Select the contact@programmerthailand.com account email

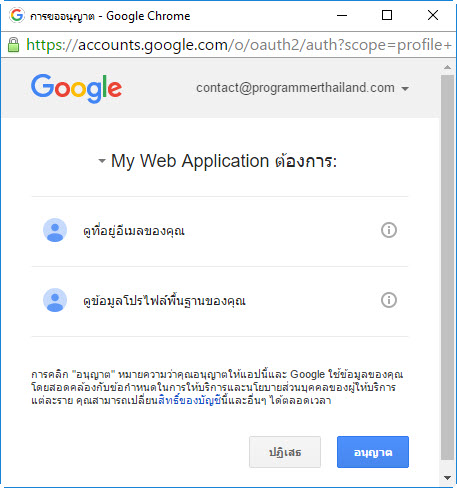[295, 88]
